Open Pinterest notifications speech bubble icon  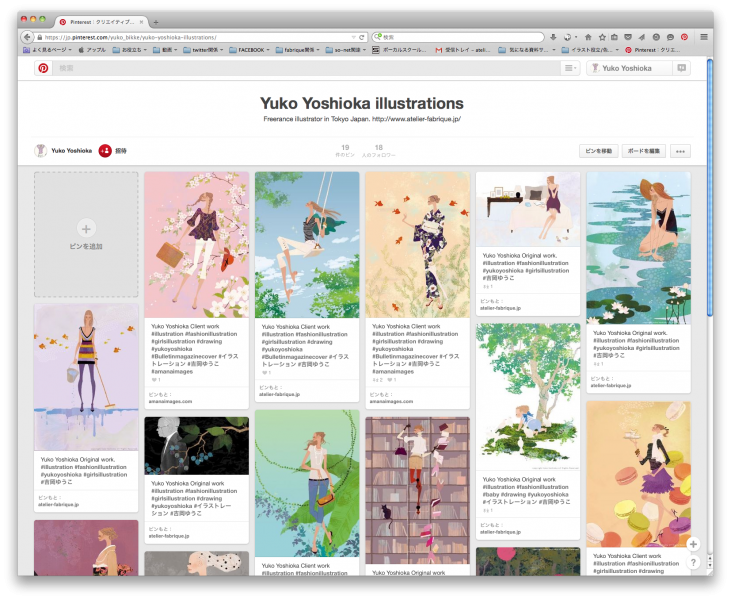[x=682, y=68]
